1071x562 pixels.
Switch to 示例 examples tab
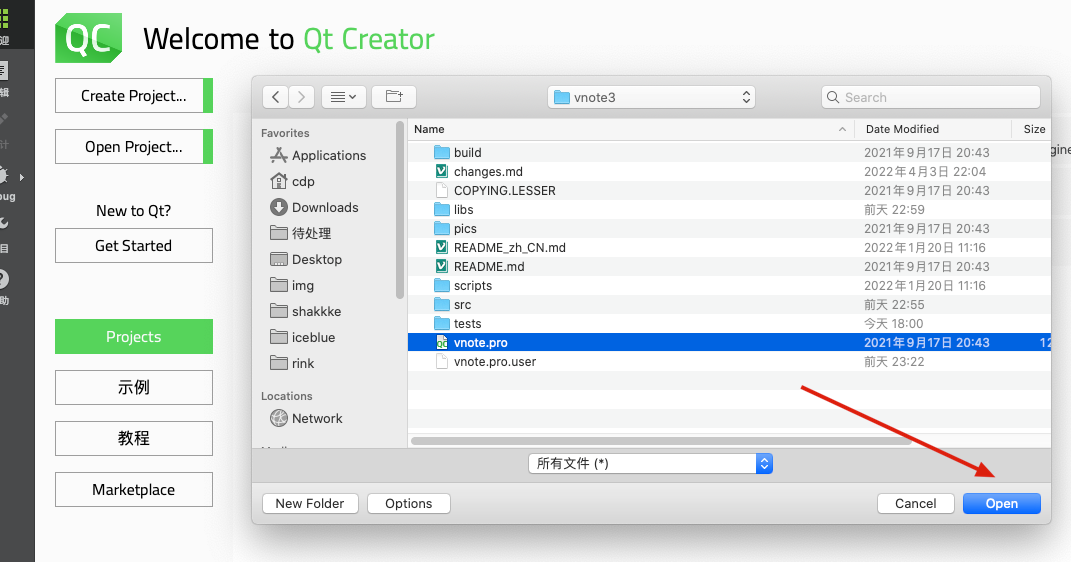pos(134,387)
